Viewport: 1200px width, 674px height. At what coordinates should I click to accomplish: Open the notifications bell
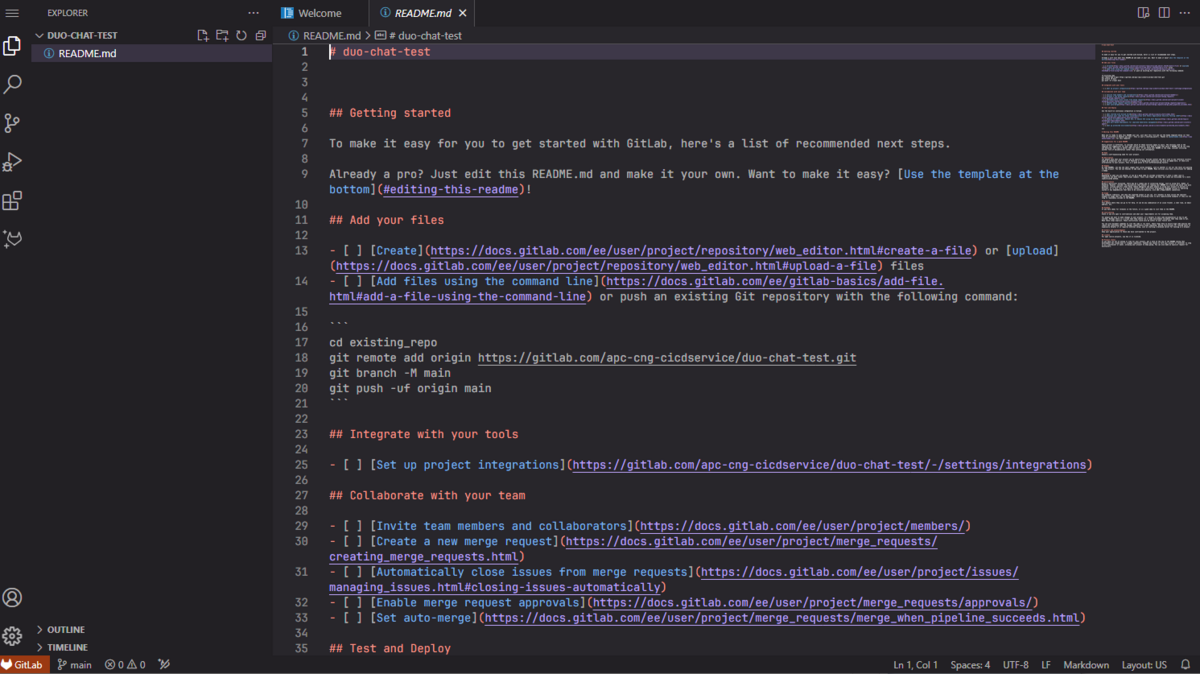click(x=1186, y=665)
